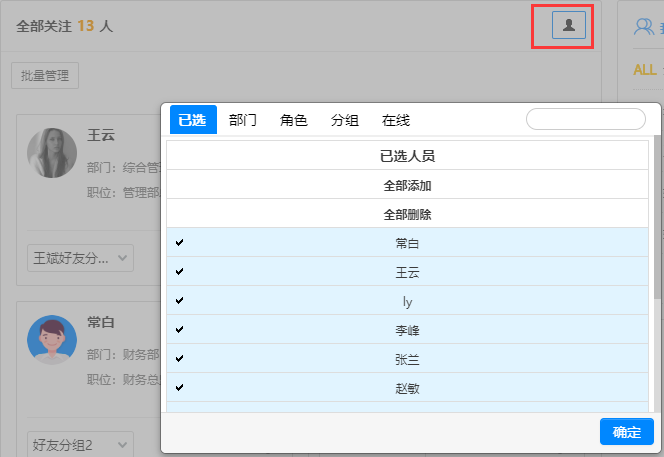The width and height of the screenshot is (664, 457).
Task: Switch to the 部门 tab
Action: [243, 120]
